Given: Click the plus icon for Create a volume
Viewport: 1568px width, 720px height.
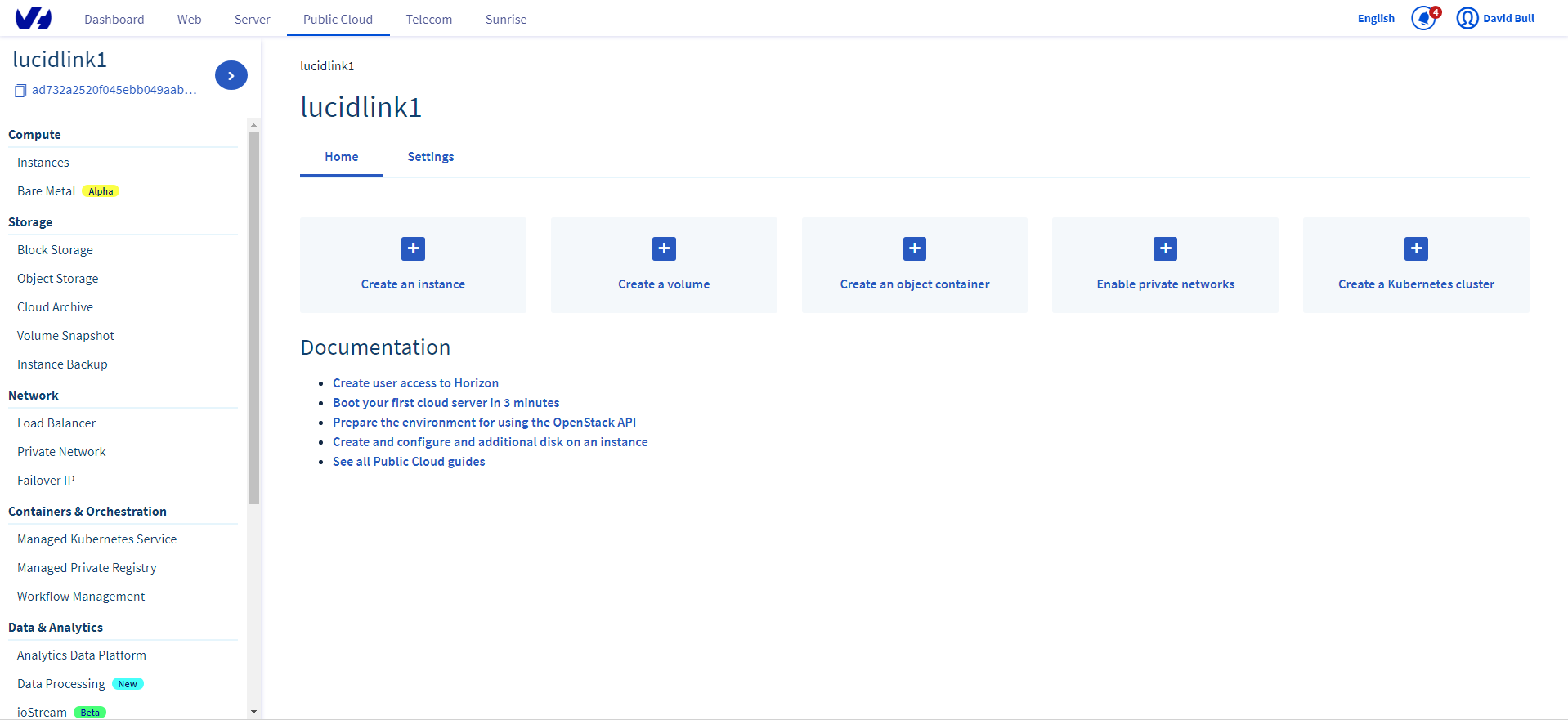Looking at the screenshot, I should click(x=664, y=248).
